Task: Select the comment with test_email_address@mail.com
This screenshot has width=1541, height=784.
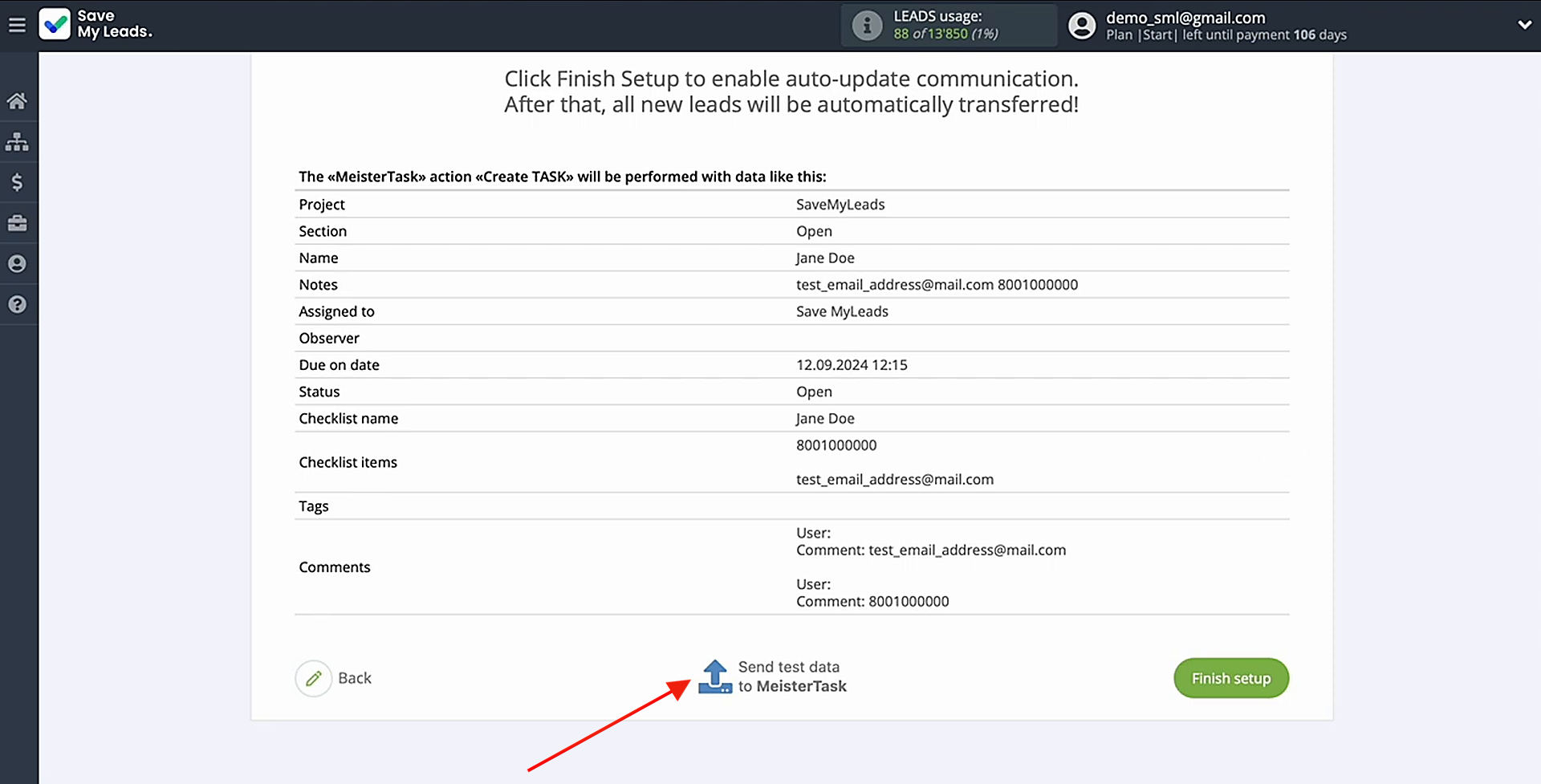Action: click(x=931, y=550)
